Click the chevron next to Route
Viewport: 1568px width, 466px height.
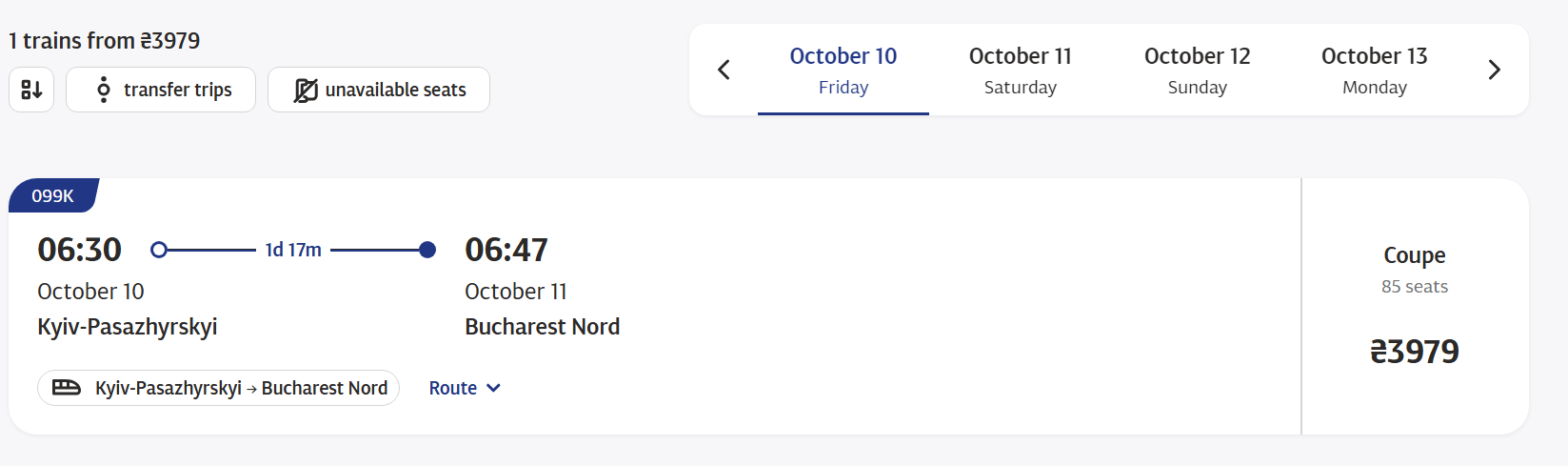[493, 388]
